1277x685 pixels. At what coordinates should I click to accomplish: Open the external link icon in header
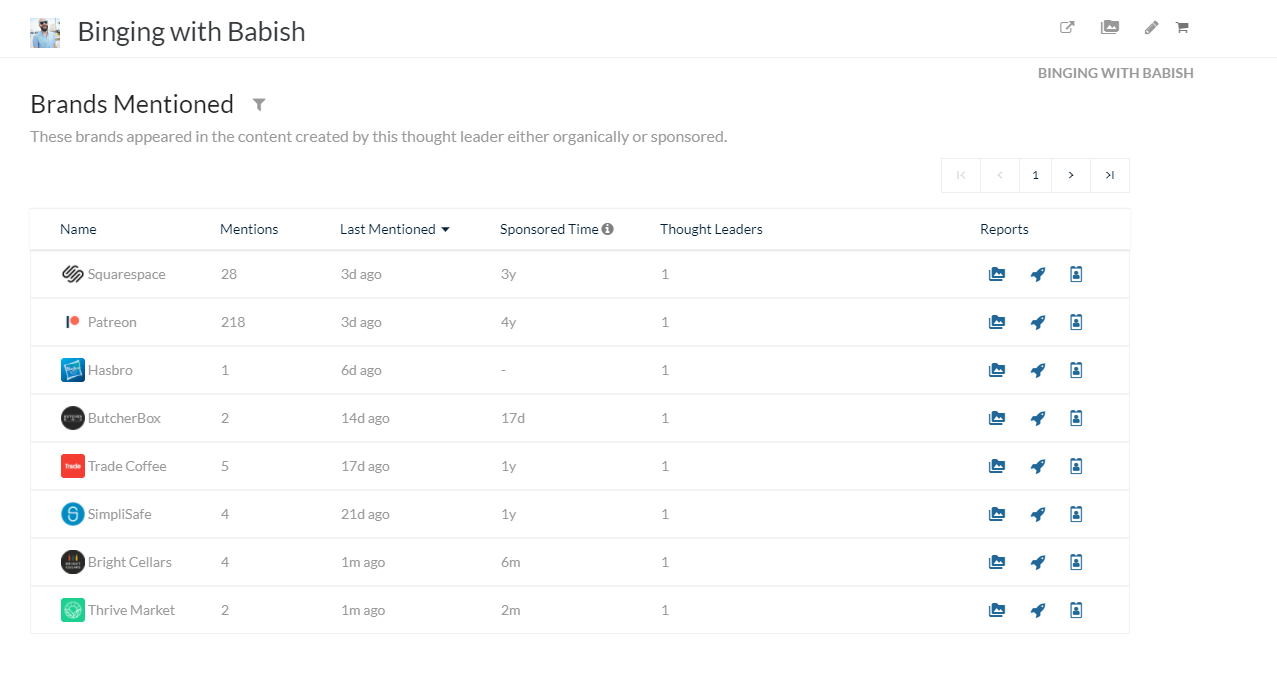1067,28
